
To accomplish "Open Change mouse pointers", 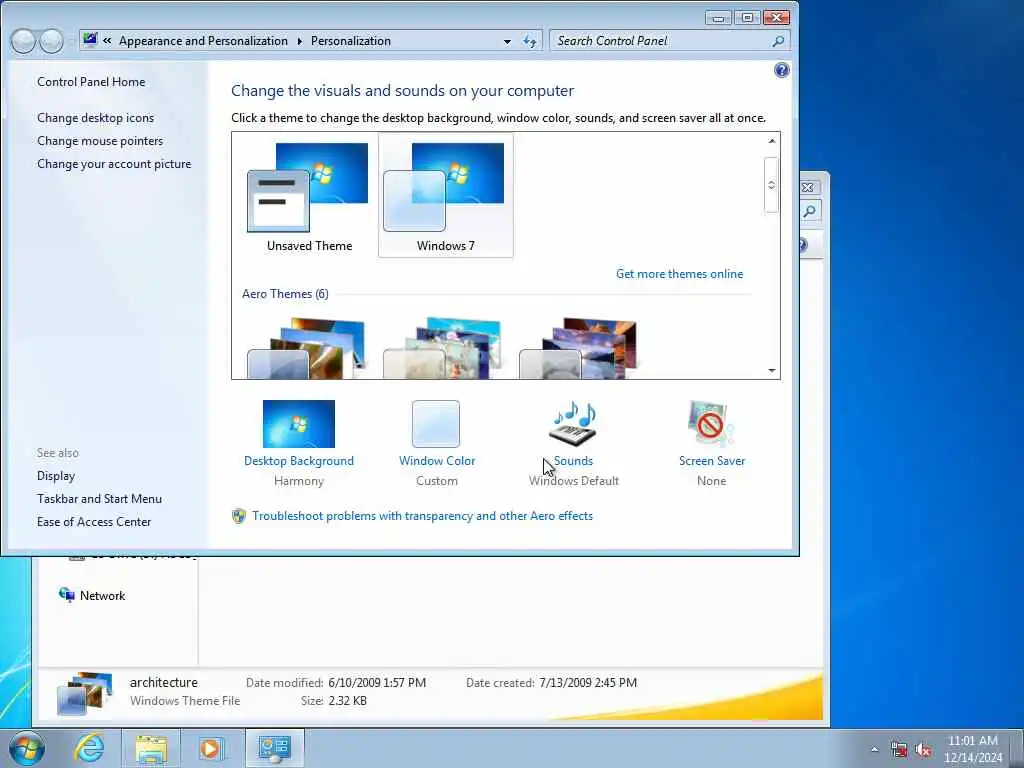I will click(x=100, y=140).
